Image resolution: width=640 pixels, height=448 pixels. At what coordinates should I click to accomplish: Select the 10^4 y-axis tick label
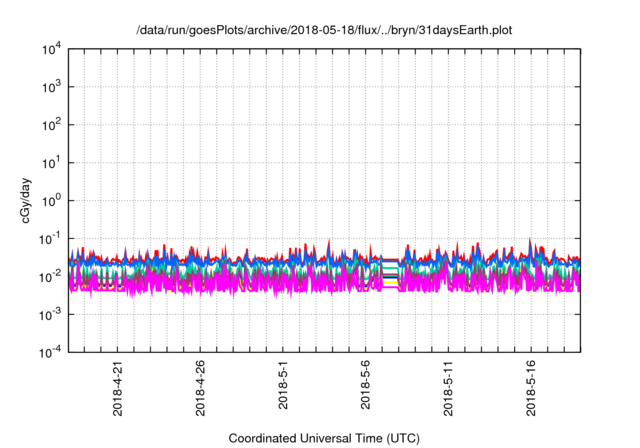pyautogui.click(x=53, y=49)
